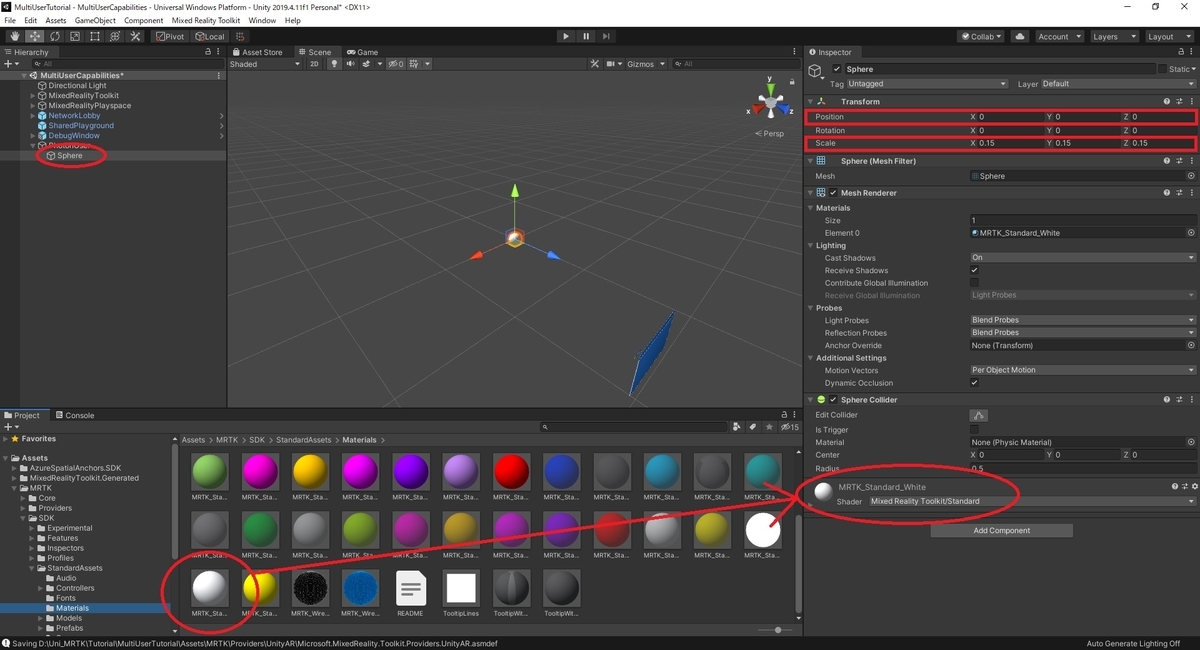The height and width of the screenshot is (650, 1200).
Task: Click the Position Y field
Action: 1087,117
